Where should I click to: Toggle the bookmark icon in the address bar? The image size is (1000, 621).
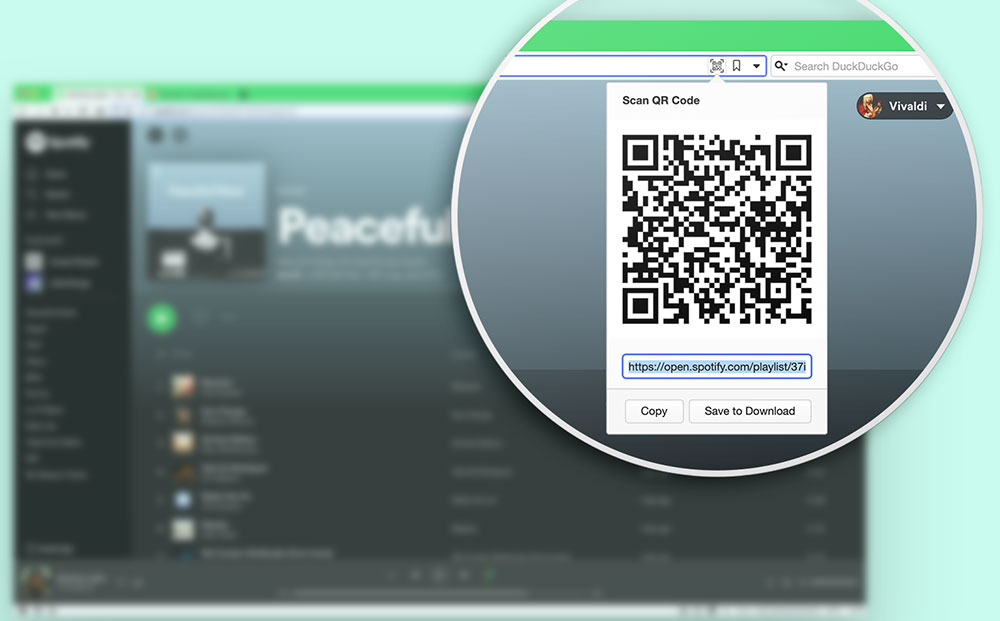(x=737, y=65)
